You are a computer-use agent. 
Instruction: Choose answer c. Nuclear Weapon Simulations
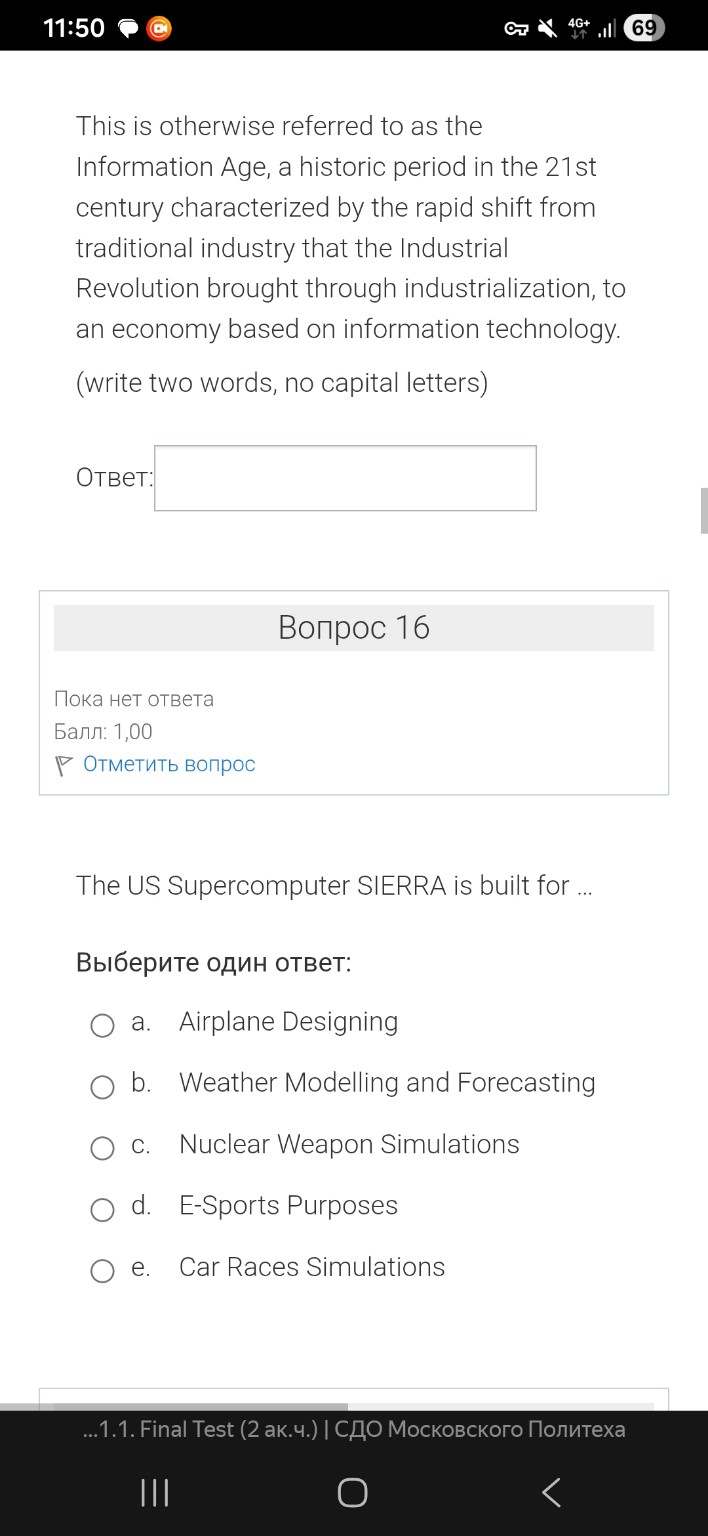pyautogui.click(x=102, y=1148)
